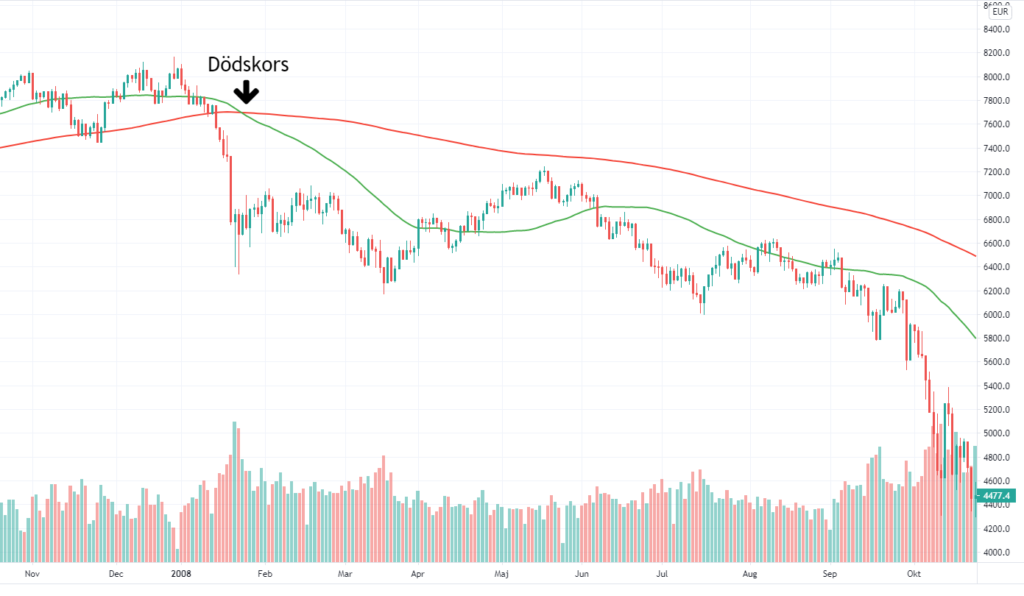Click the Okt month label
The height and width of the screenshot is (596, 1024).
pyautogui.click(x=912, y=574)
